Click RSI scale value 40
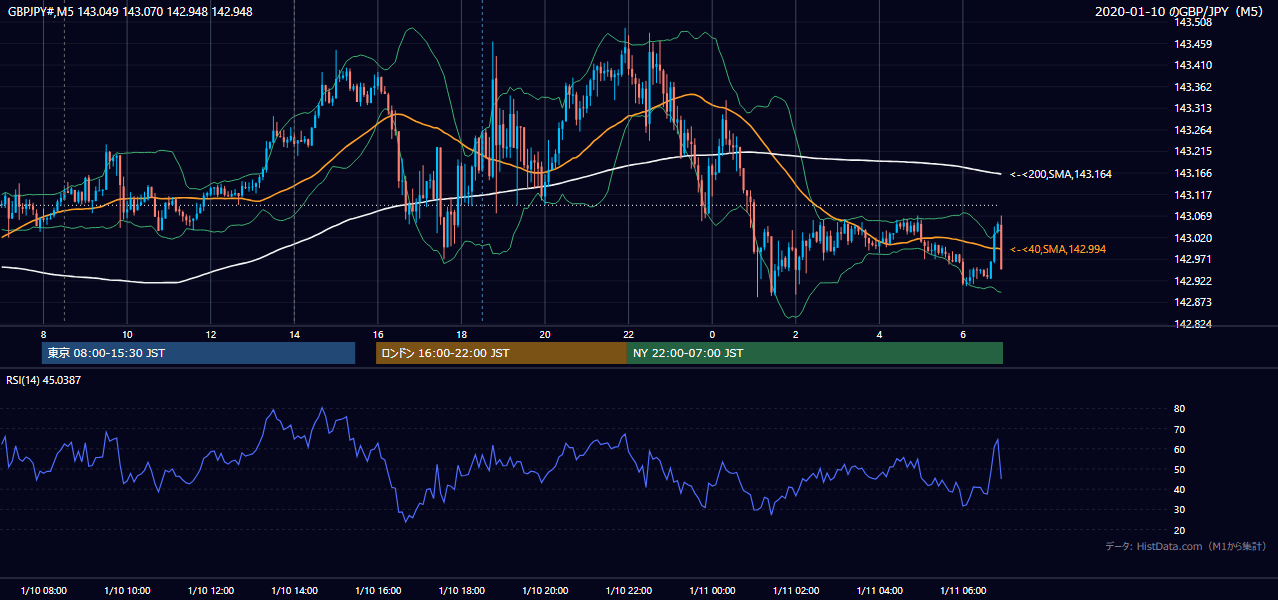The image size is (1278, 600). click(1180, 489)
